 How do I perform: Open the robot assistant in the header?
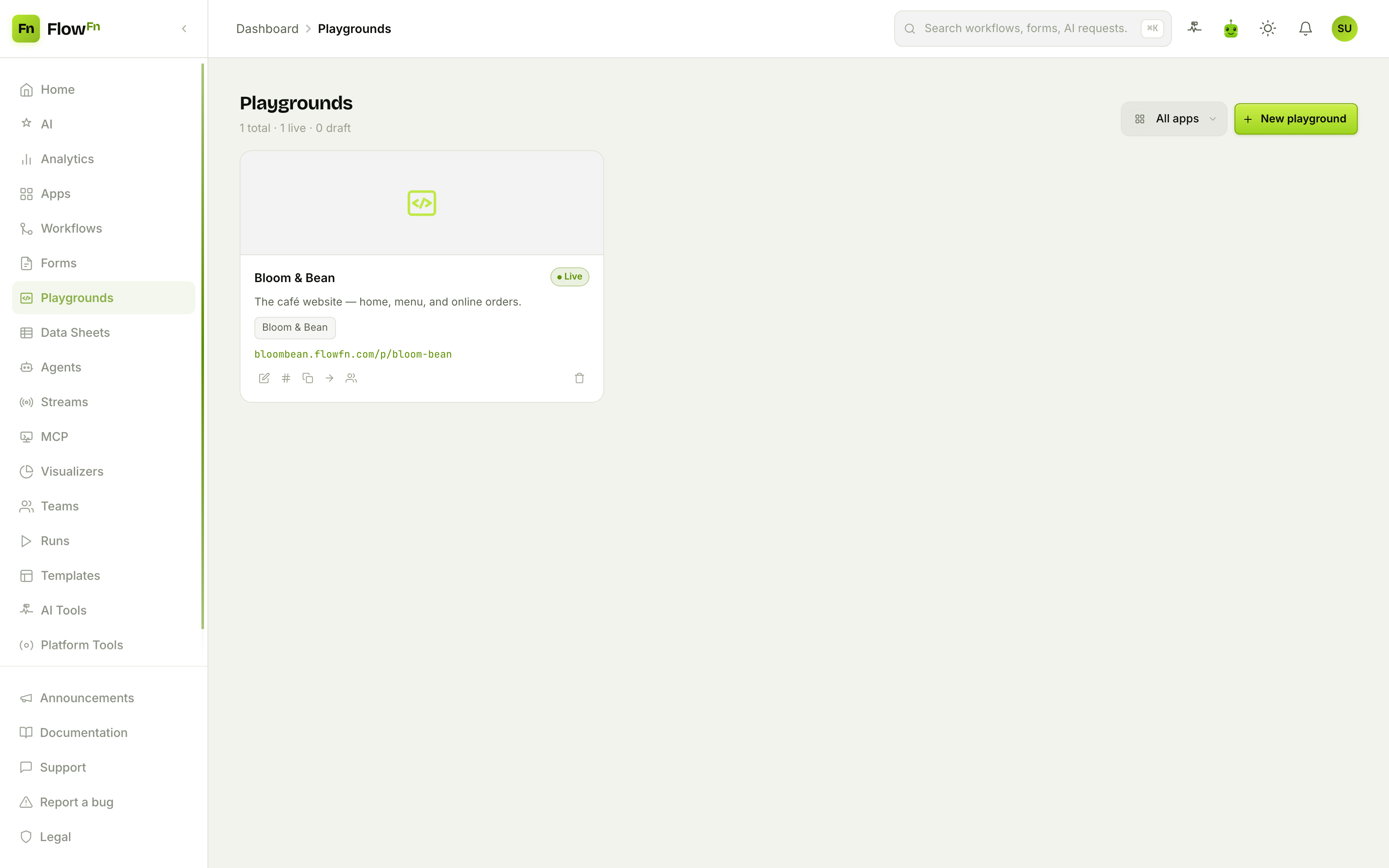pyautogui.click(x=1231, y=29)
